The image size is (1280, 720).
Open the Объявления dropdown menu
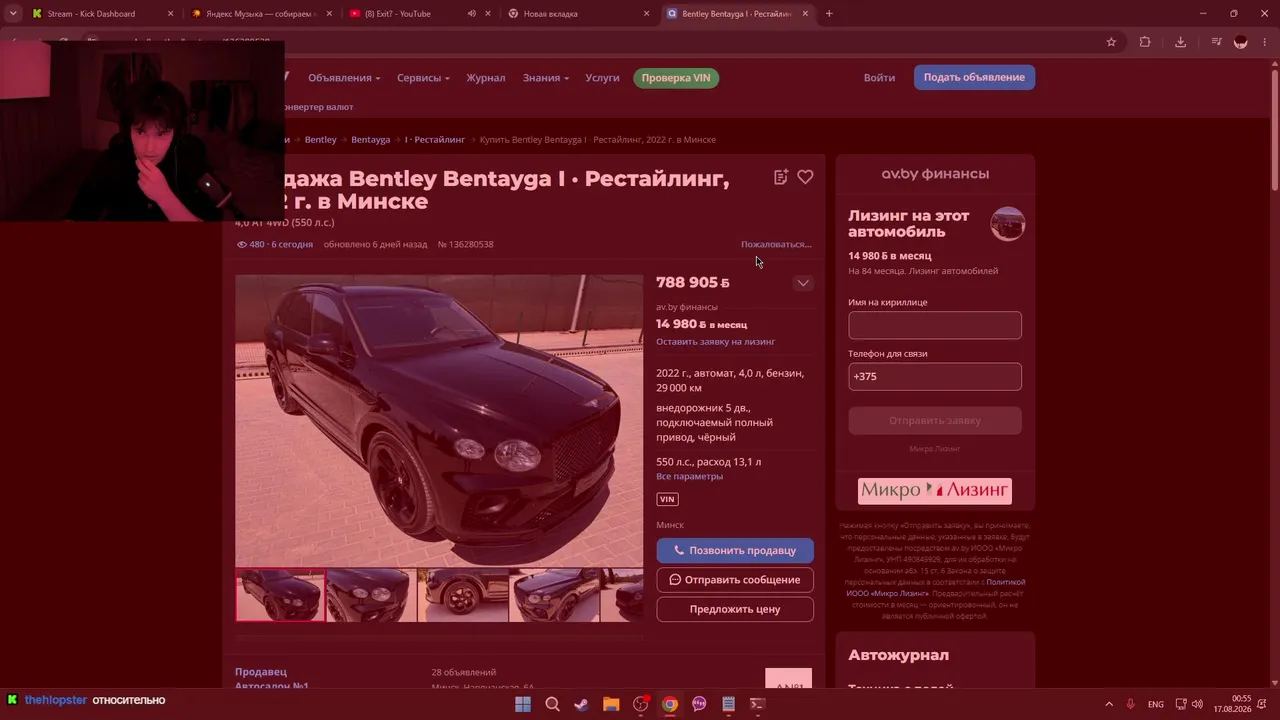point(344,78)
